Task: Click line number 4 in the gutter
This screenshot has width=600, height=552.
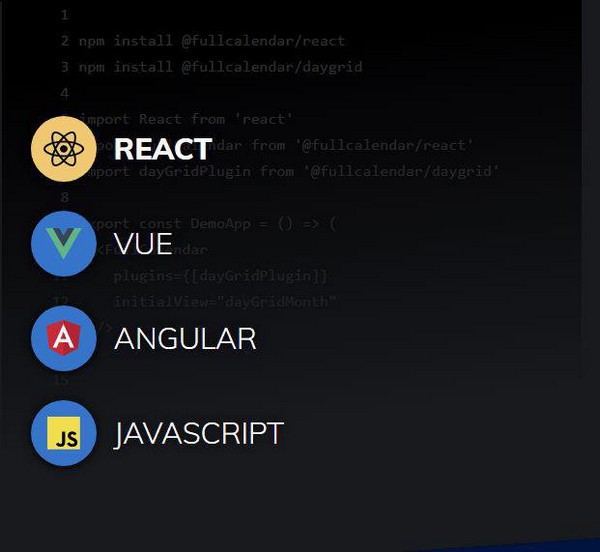Action: (x=64, y=93)
